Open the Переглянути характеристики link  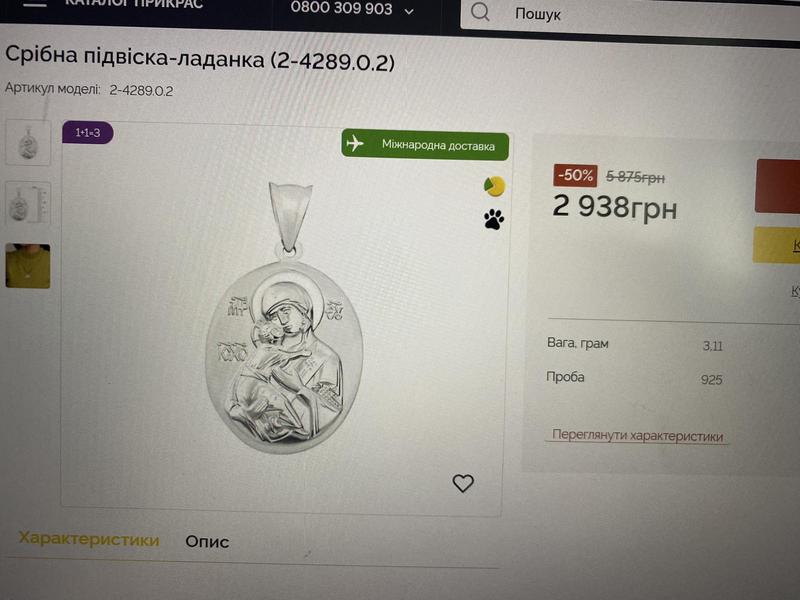pyautogui.click(x=637, y=436)
